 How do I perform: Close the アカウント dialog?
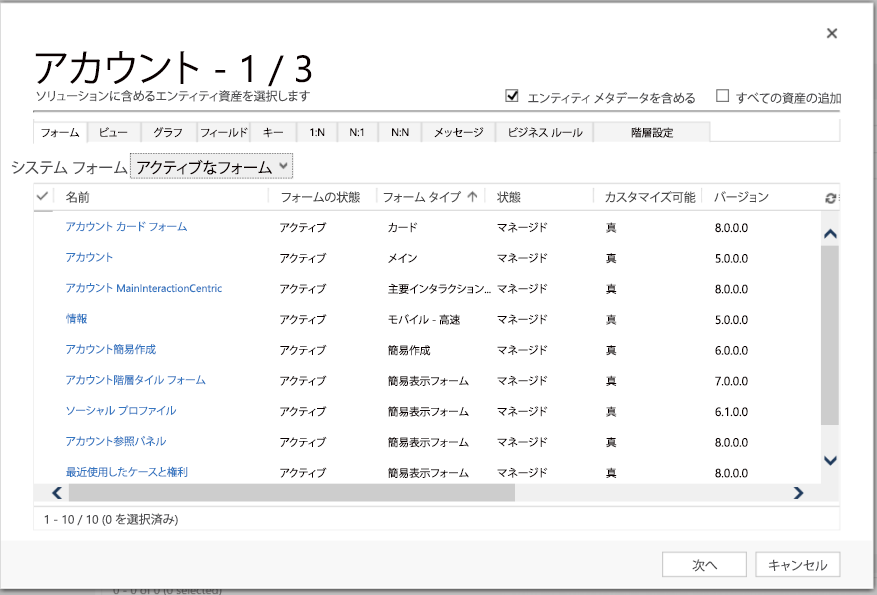(x=832, y=33)
